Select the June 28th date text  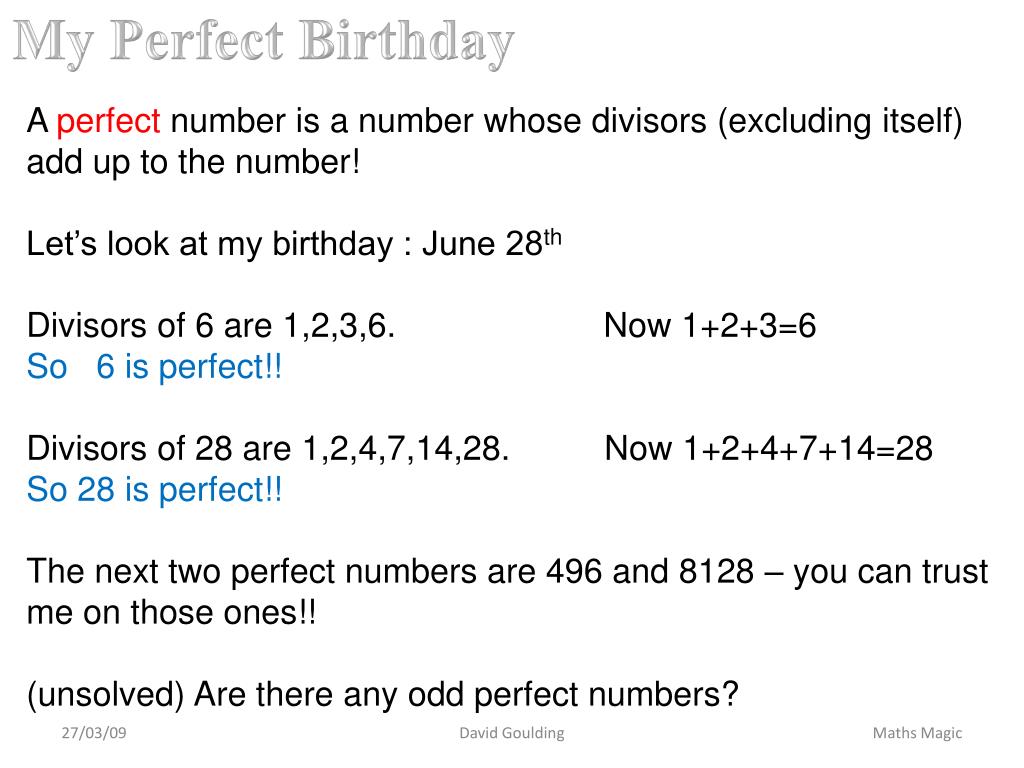[x=492, y=243]
